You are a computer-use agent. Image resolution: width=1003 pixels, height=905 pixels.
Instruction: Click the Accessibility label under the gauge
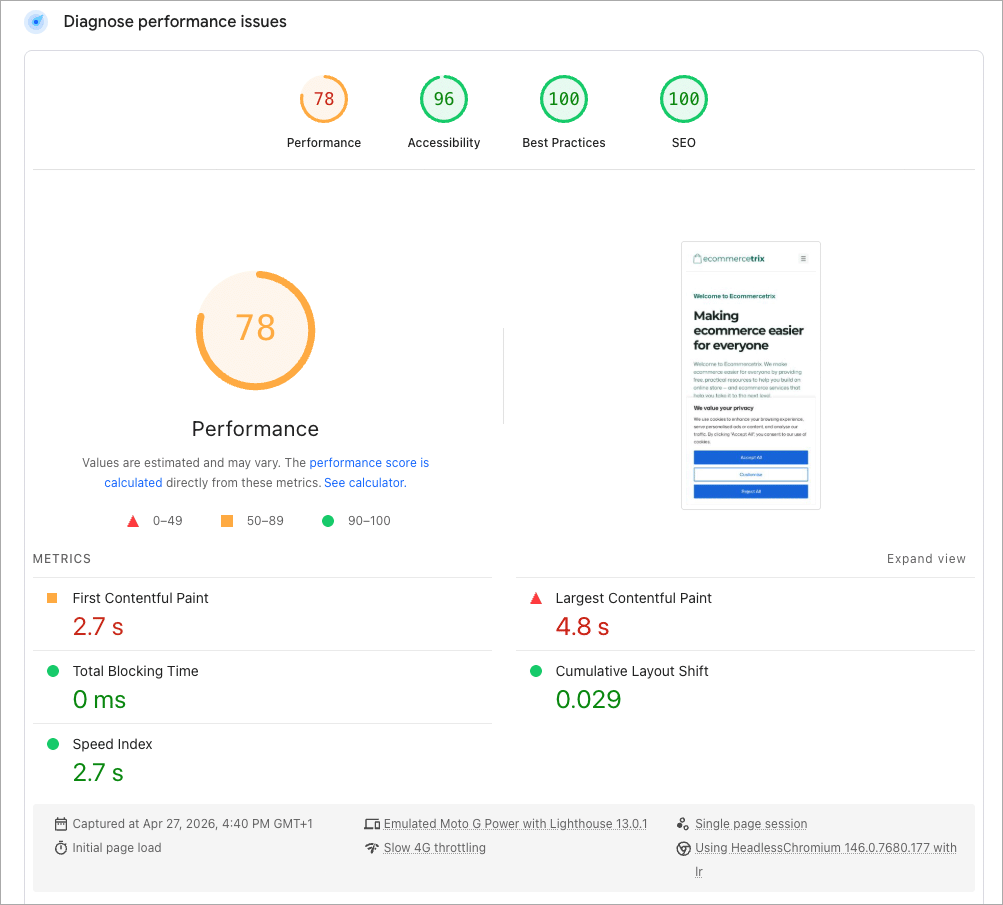[444, 143]
